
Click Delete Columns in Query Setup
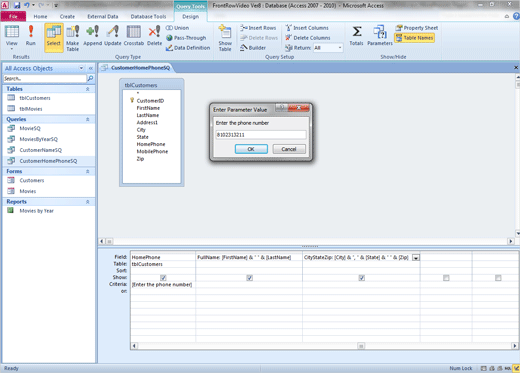tap(308, 38)
